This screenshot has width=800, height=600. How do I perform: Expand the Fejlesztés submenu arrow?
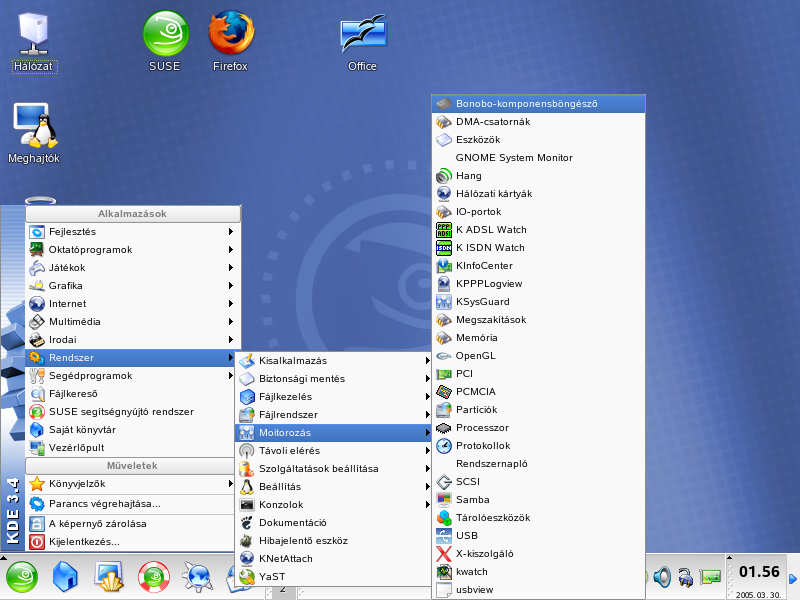coord(231,232)
